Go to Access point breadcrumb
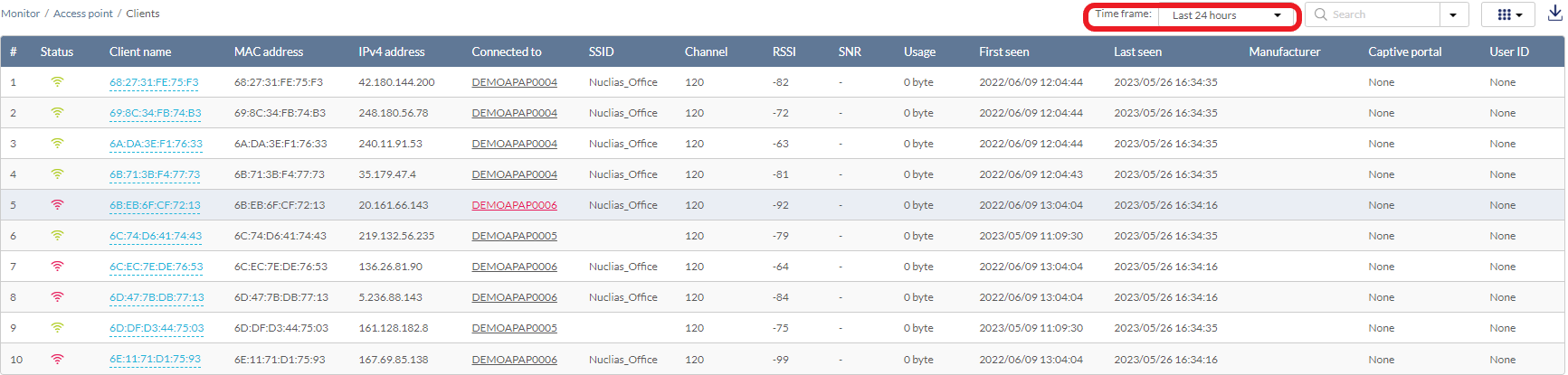This screenshot has width=1568, height=375. [x=83, y=14]
